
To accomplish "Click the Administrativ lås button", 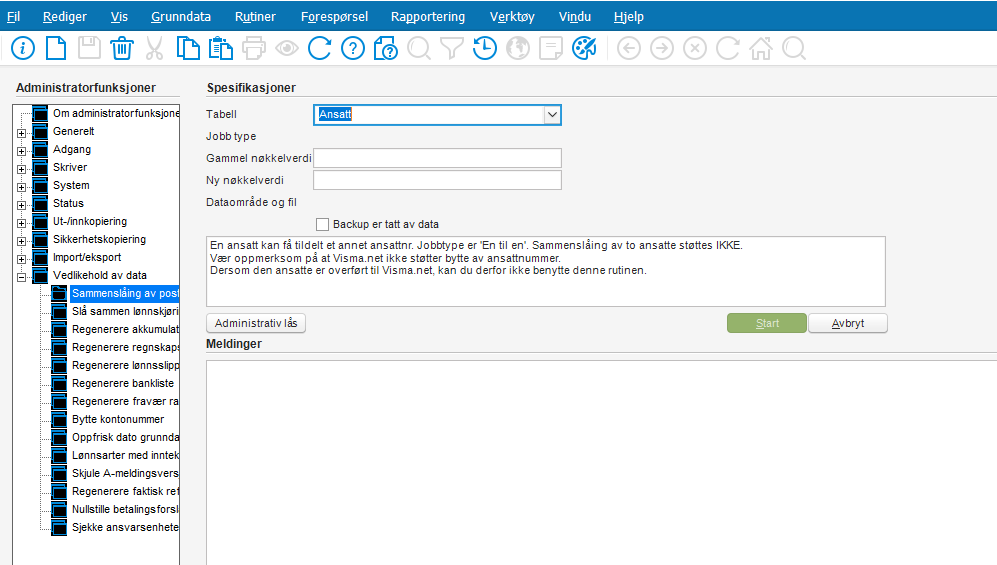I will (x=256, y=323).
